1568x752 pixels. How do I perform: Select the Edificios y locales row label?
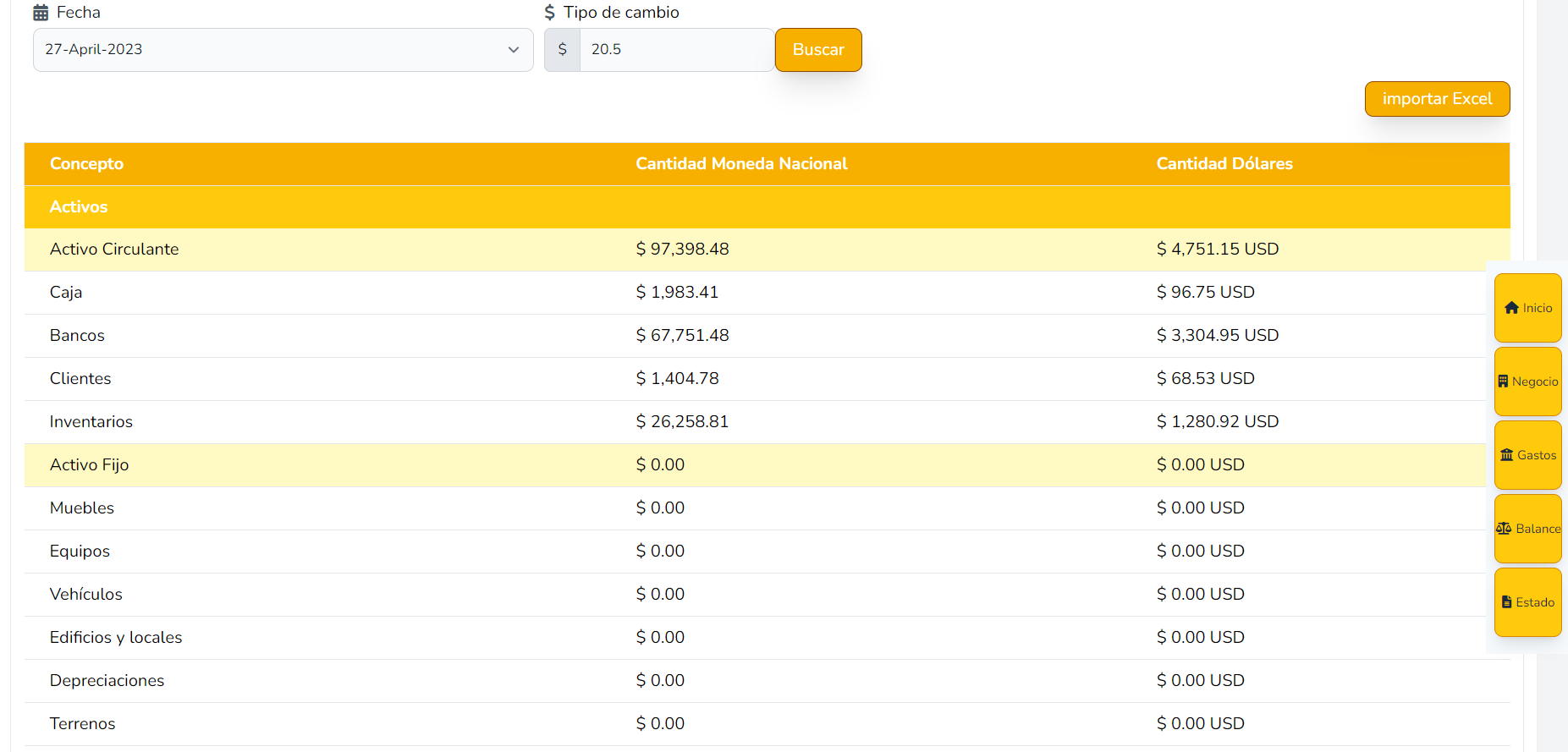(x=116, y=638)
